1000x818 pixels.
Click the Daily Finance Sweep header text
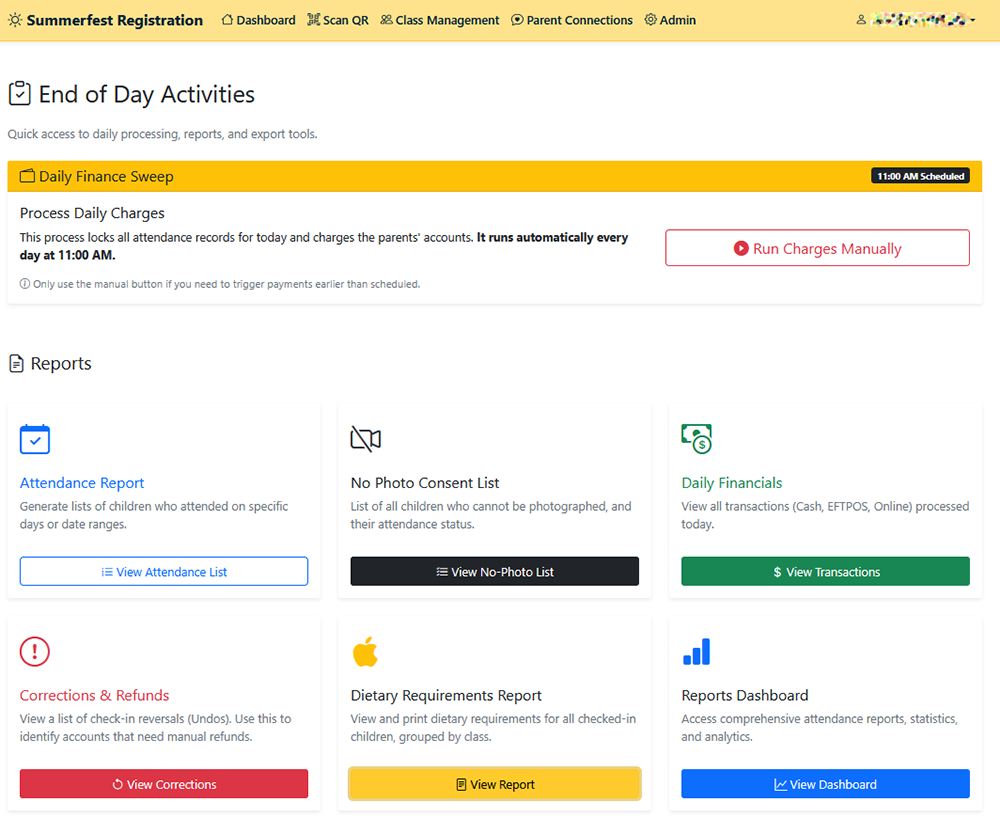pos(106,176)
